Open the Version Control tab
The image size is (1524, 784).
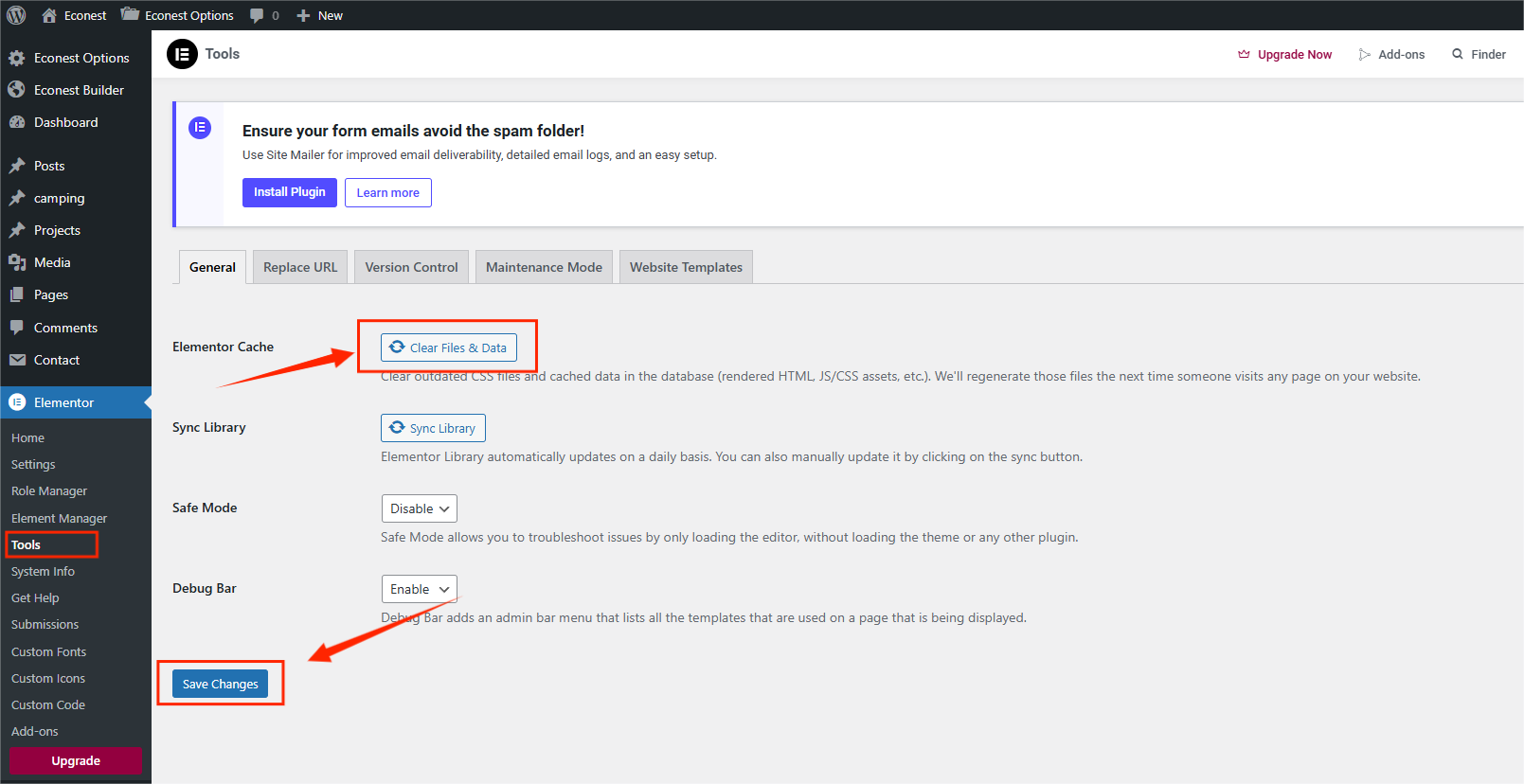[x=412, y=267]
